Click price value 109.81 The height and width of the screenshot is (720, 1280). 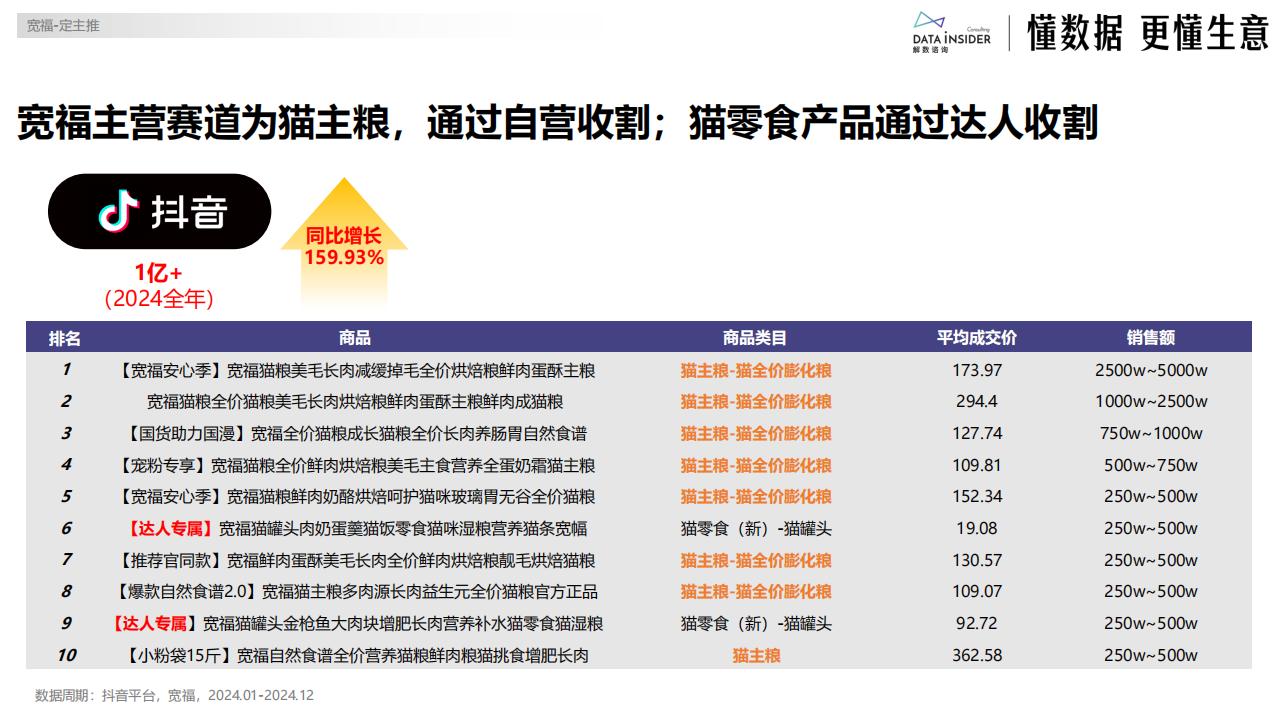[977, 465]
